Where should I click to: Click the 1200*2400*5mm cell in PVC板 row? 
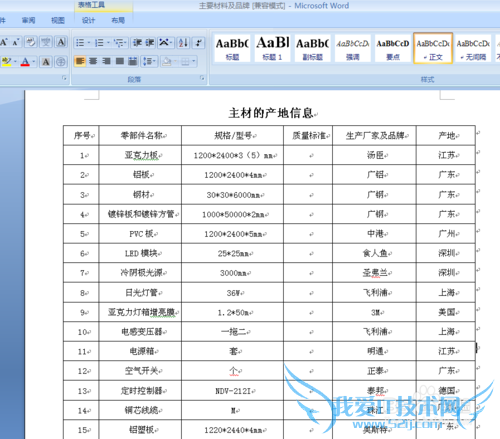233,234
